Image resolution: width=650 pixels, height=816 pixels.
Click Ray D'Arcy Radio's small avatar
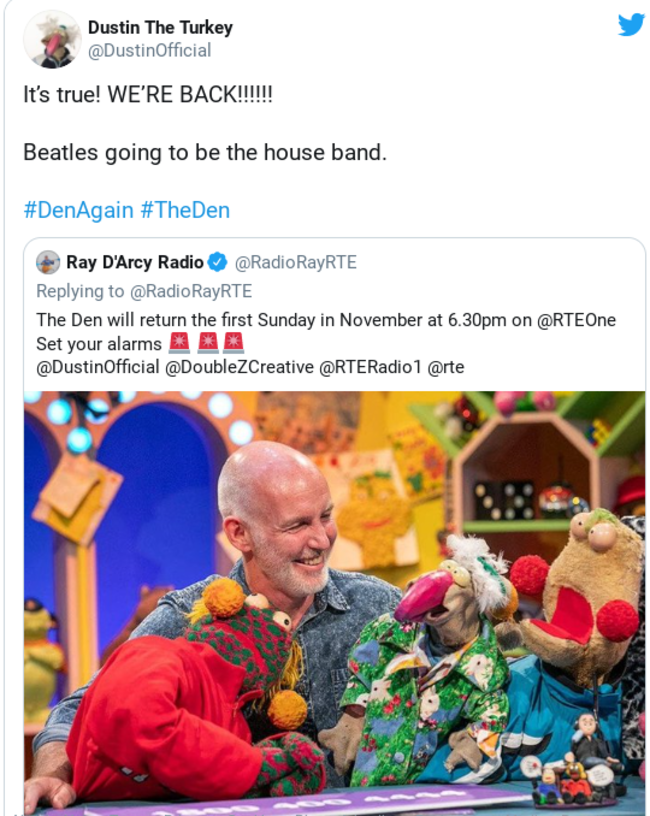coord(48,263)
